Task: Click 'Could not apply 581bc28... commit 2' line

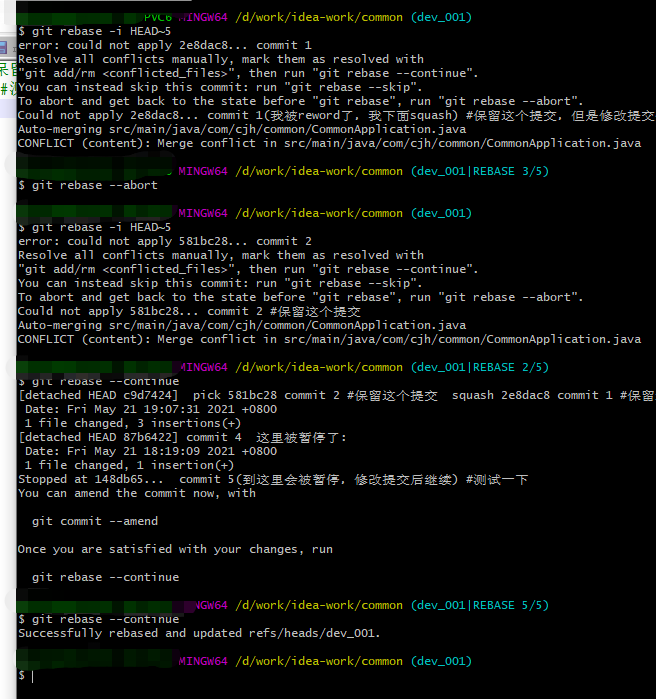Action: tap(189, 312)
